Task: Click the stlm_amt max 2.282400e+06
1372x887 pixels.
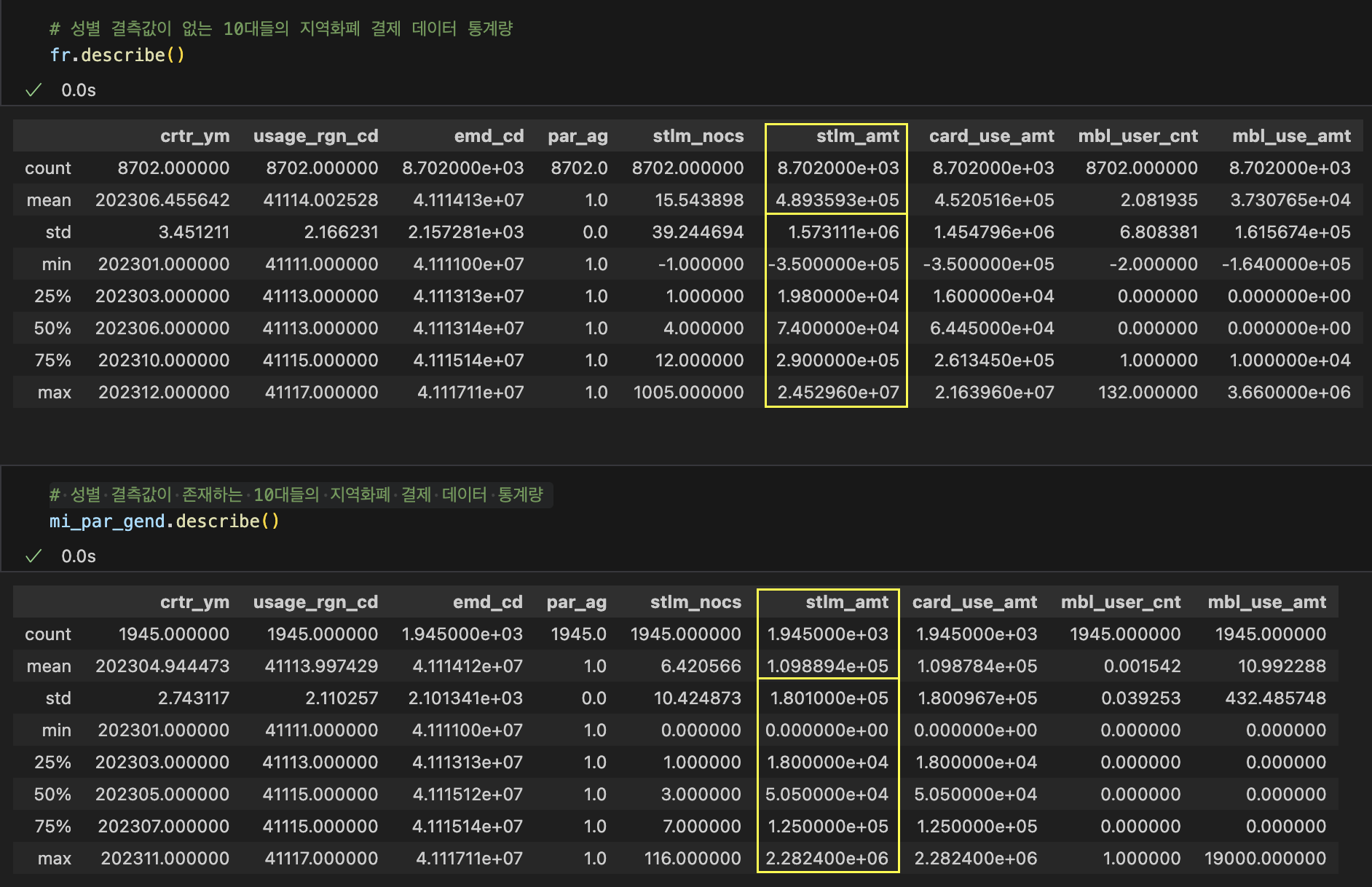Action: point(827,859)
